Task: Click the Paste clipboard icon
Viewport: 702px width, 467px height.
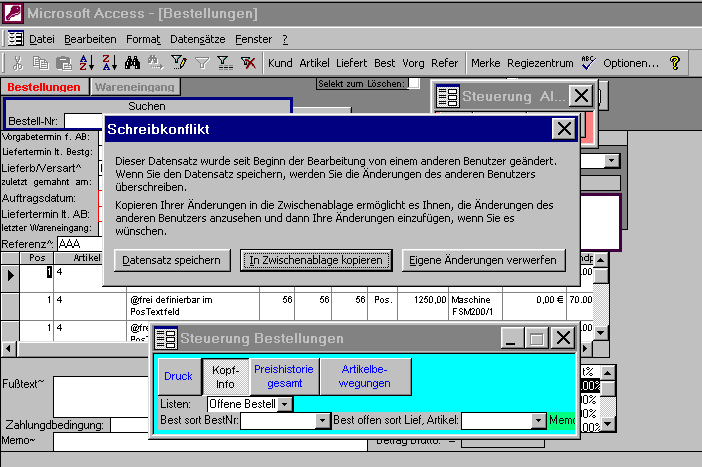Action: (63, 63)
